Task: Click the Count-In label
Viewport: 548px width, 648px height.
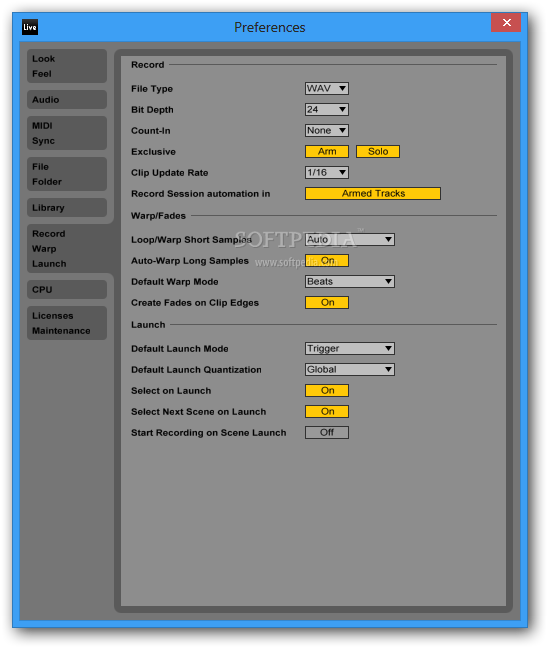Action: click(150, 131)
